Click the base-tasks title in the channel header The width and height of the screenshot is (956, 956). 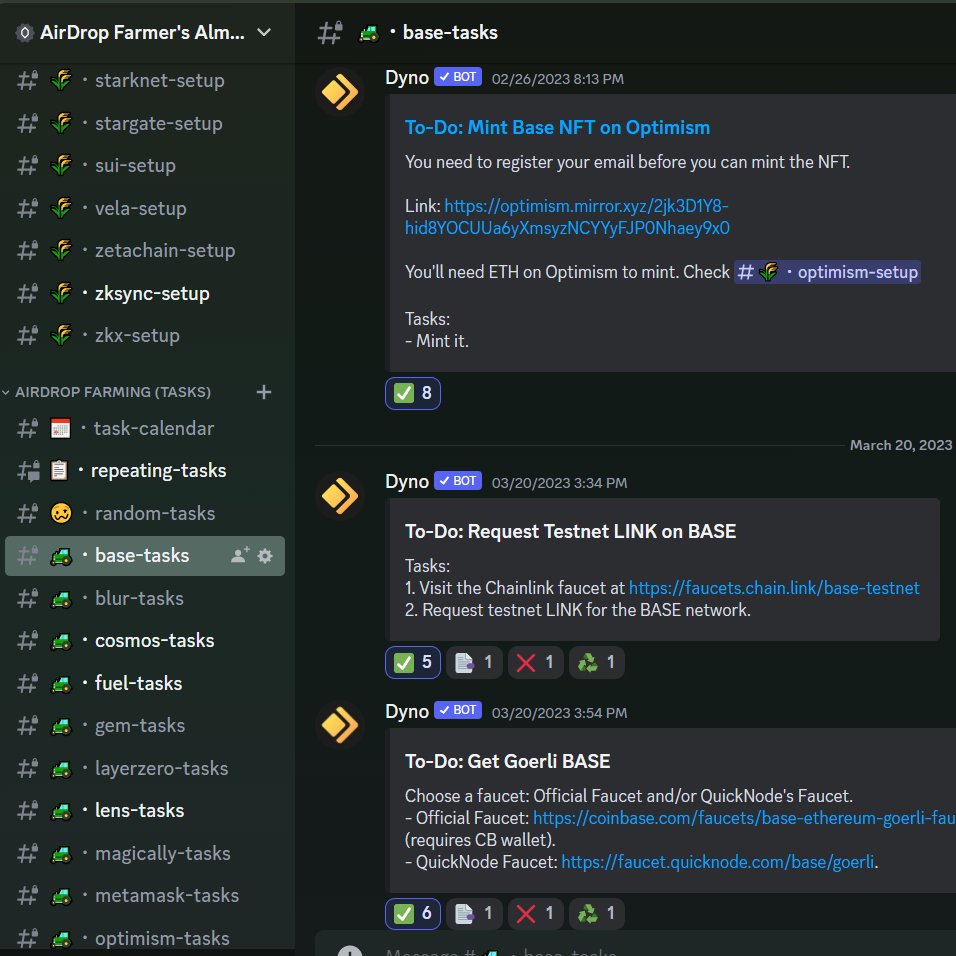[x=450, y=32]
